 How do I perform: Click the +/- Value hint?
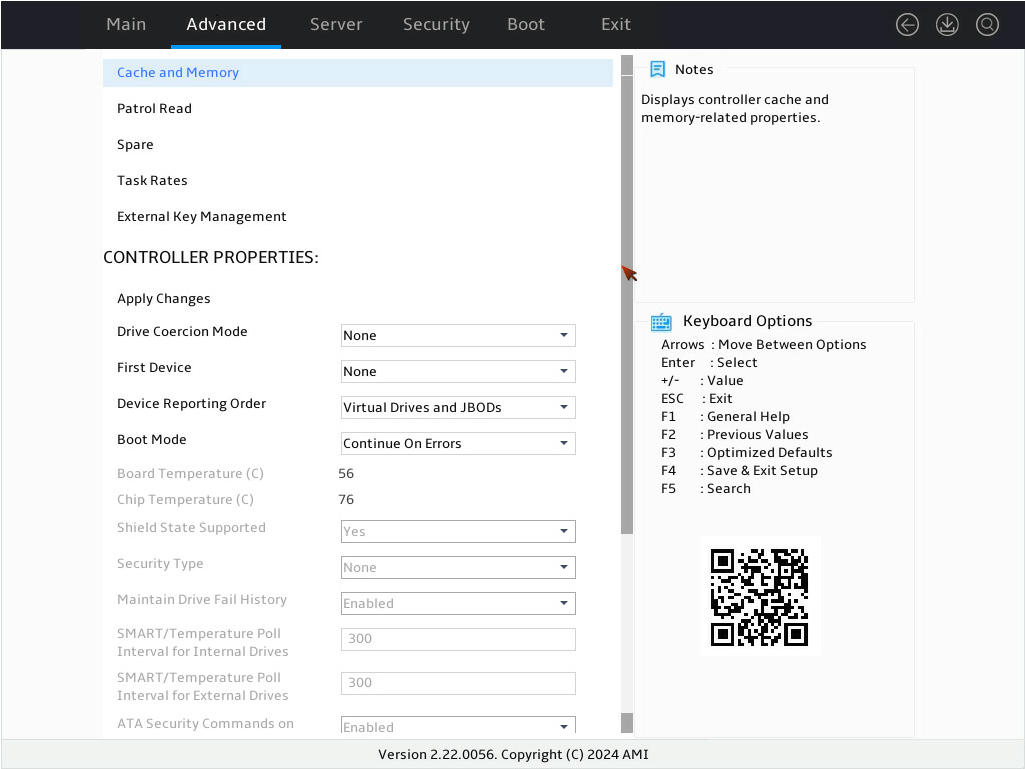(702, 381)
